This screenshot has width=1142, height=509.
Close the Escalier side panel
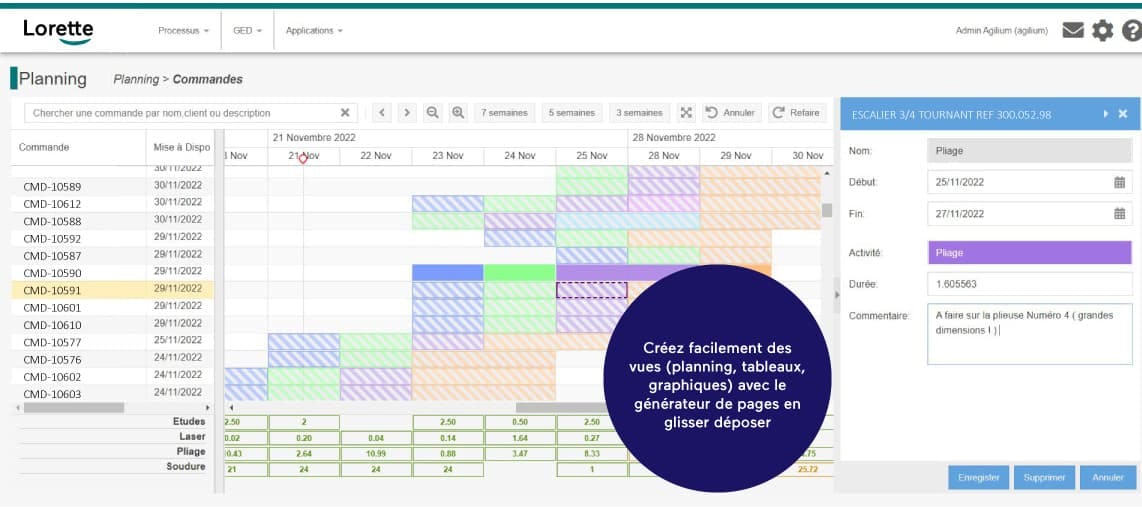(x=1122, y=114)
